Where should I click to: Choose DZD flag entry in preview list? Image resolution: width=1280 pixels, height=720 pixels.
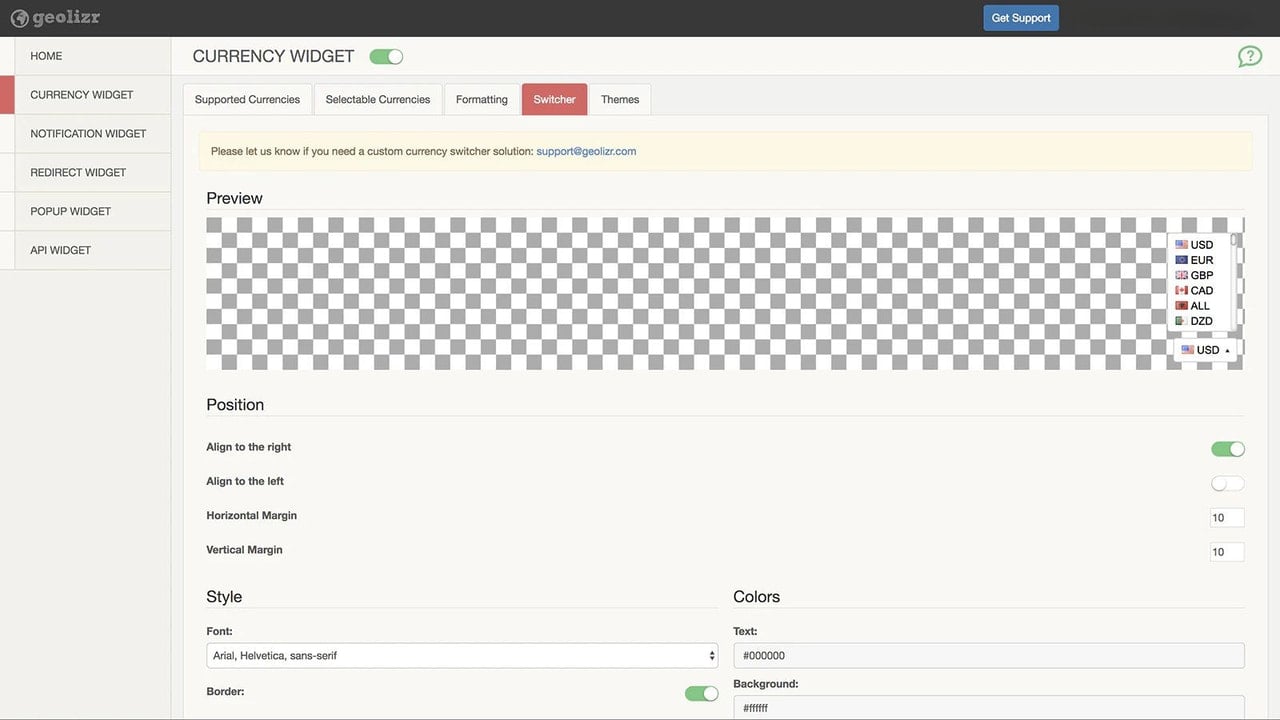click(x=1194, y=321)
